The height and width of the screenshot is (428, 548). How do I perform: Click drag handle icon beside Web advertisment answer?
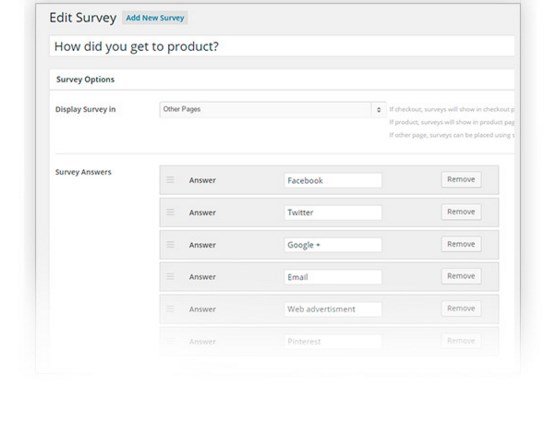[x=170, y=309]
